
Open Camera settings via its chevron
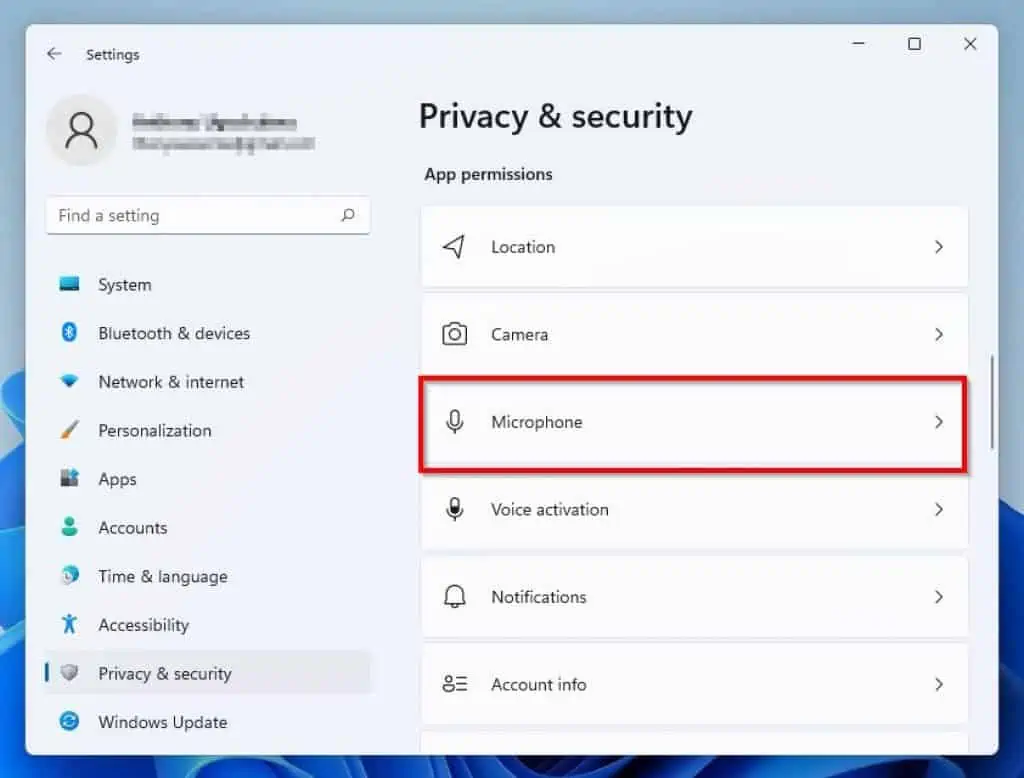click(938, 334)
